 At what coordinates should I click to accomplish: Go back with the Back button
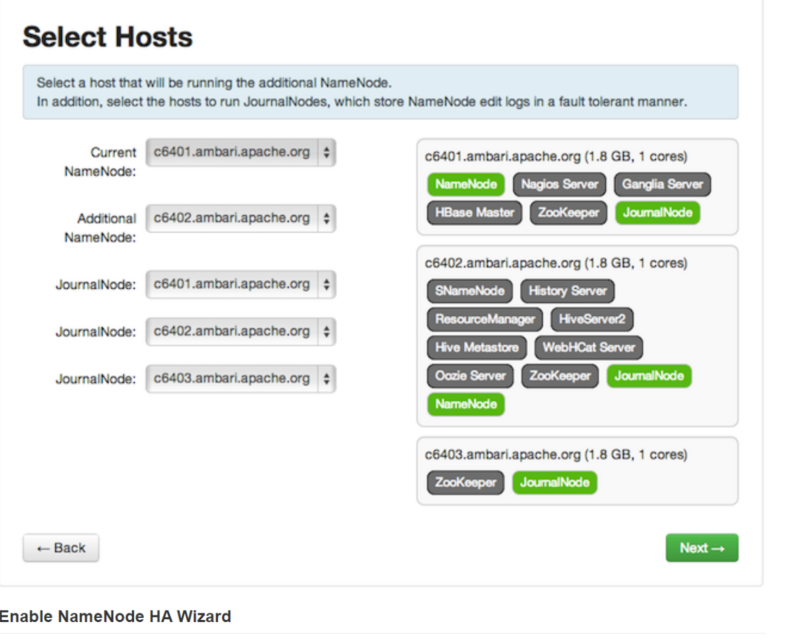(x=61, y=548)
